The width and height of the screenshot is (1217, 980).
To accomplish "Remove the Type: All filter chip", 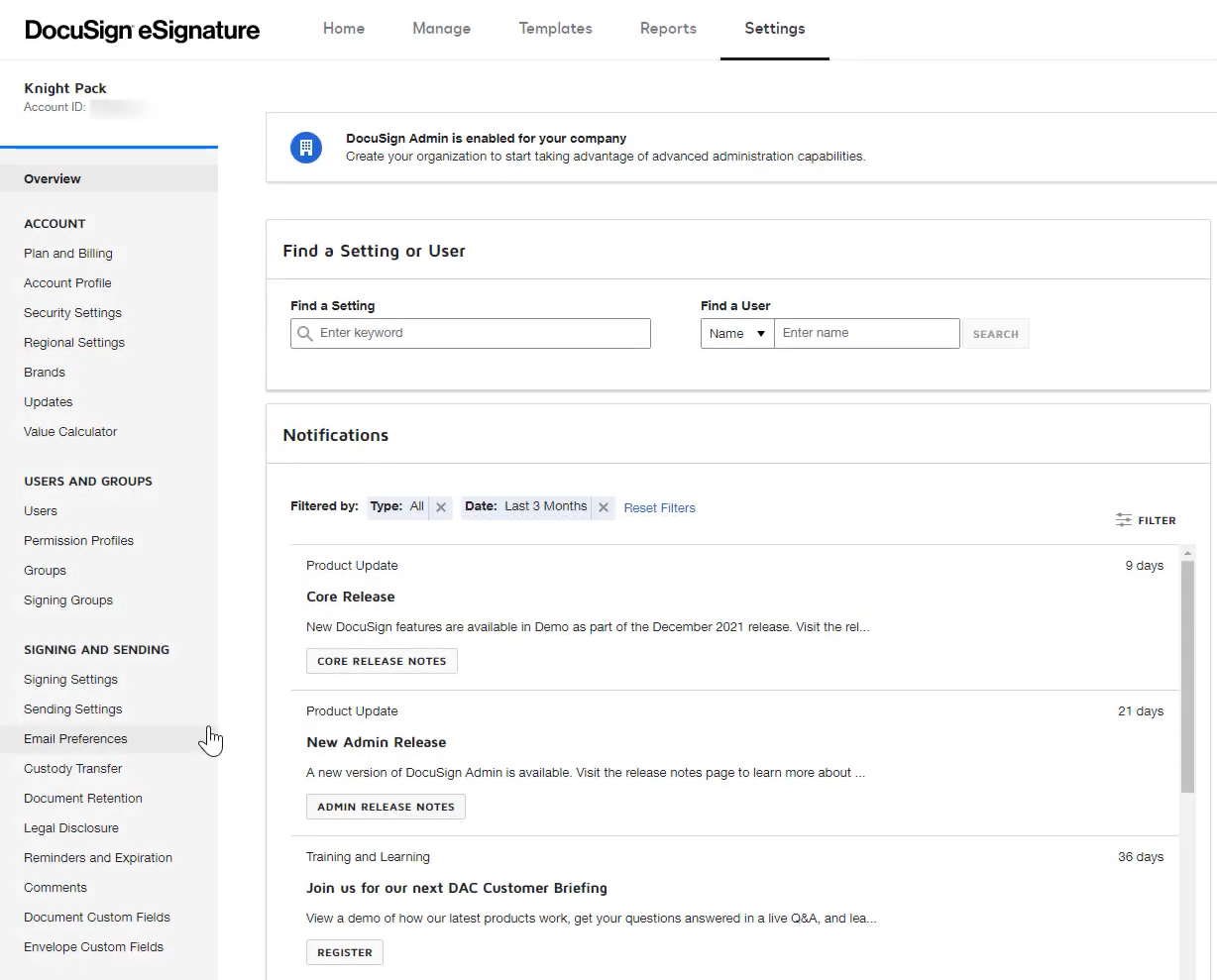I will tap(441, 507).
